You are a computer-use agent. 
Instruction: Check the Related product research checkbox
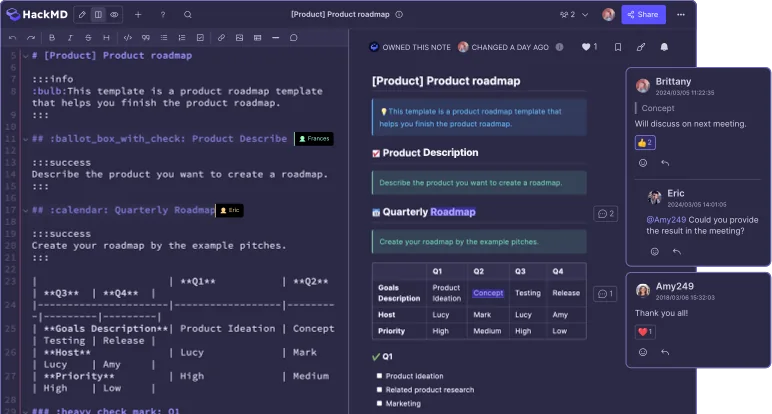(x=379, y=389)
